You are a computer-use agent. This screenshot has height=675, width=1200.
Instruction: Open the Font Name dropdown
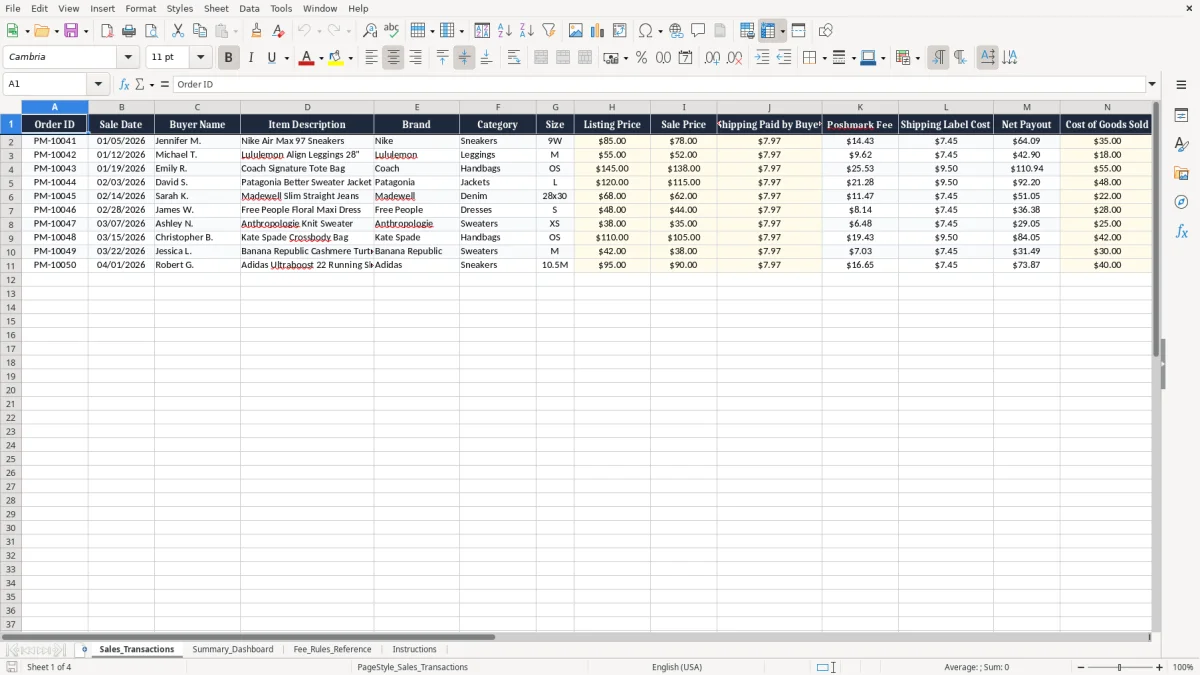point(129,57)
